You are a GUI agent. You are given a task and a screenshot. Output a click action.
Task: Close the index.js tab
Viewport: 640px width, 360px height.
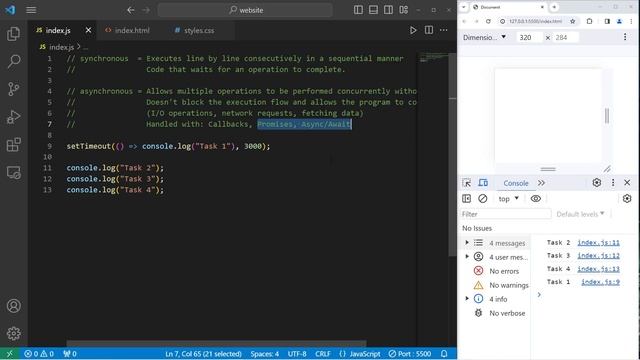(88, 30)
